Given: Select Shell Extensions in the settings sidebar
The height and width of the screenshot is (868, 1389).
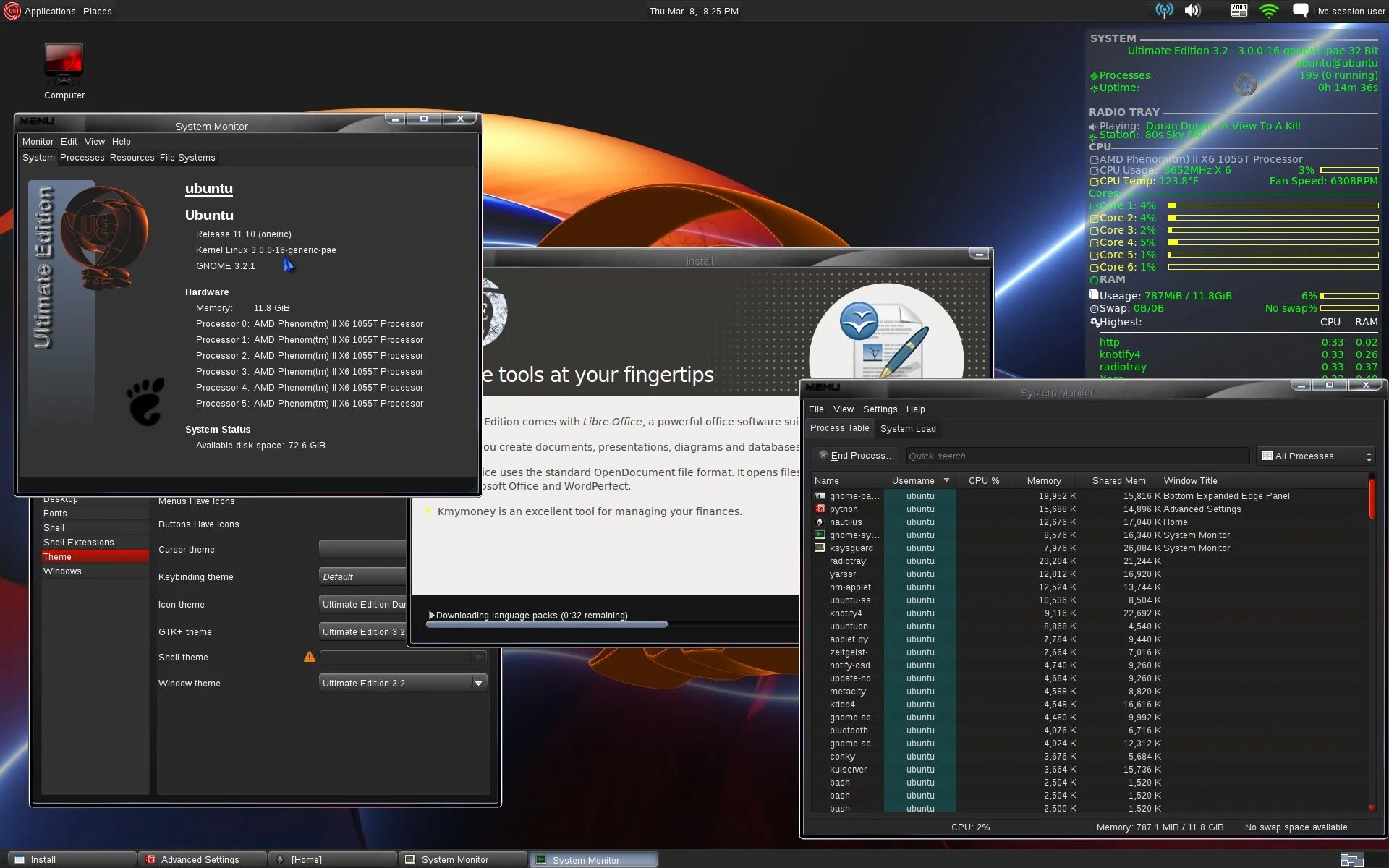Looking at the screenshot, I should [x=79, y=542].
